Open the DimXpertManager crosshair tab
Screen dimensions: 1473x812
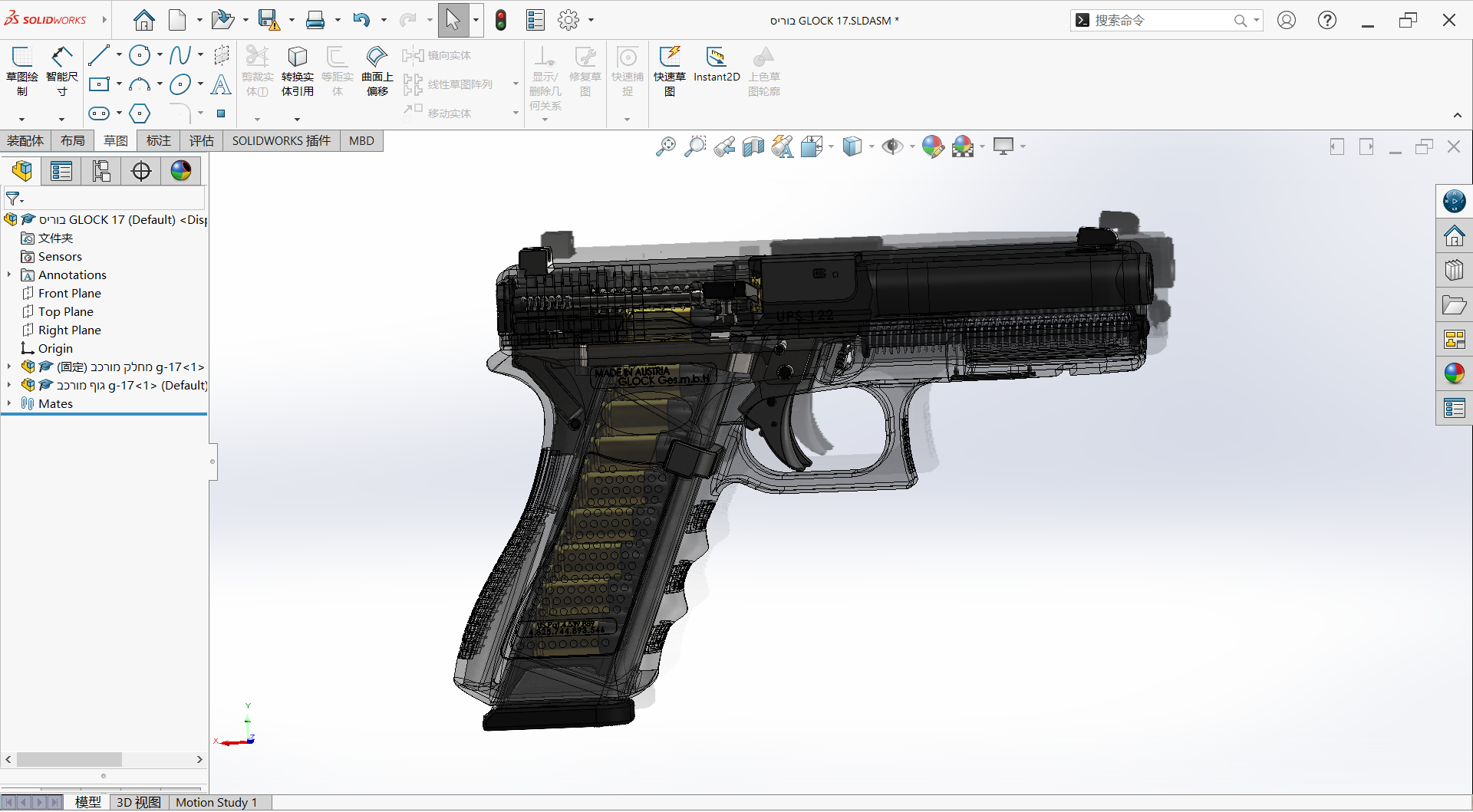click(141, 170)
